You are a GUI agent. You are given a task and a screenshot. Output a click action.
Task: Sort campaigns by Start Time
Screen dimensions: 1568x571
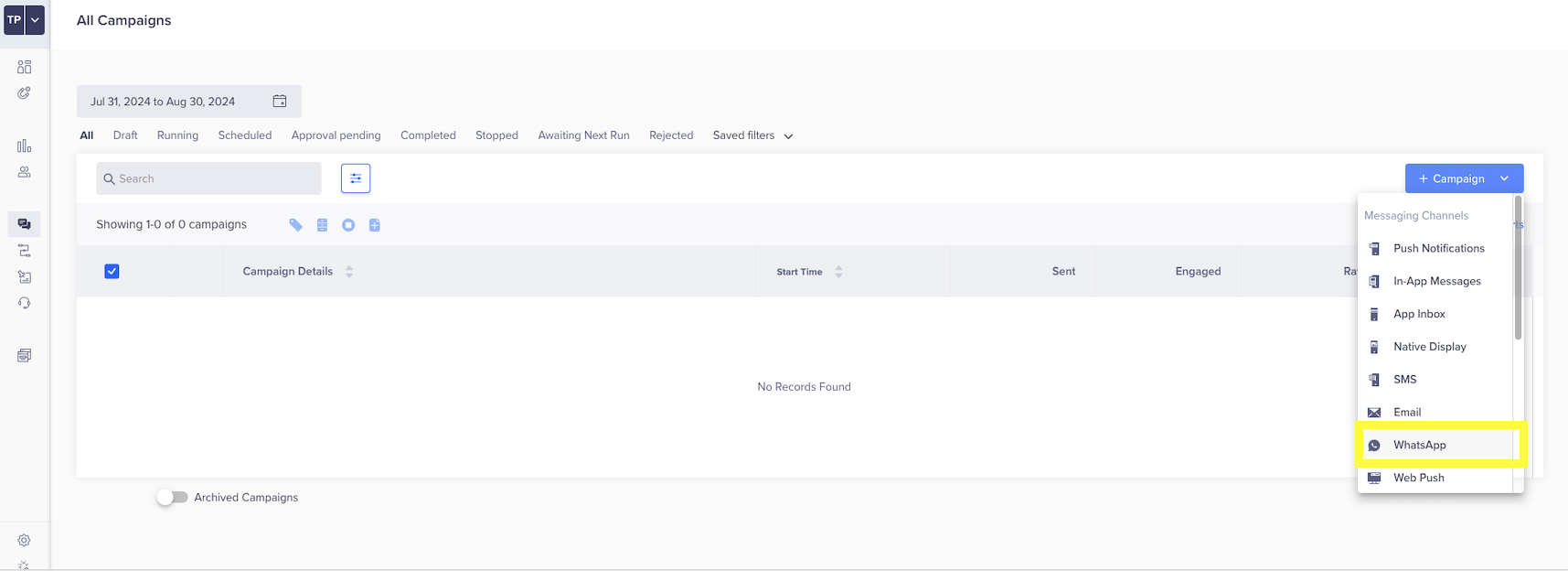(x=838, y=272)
